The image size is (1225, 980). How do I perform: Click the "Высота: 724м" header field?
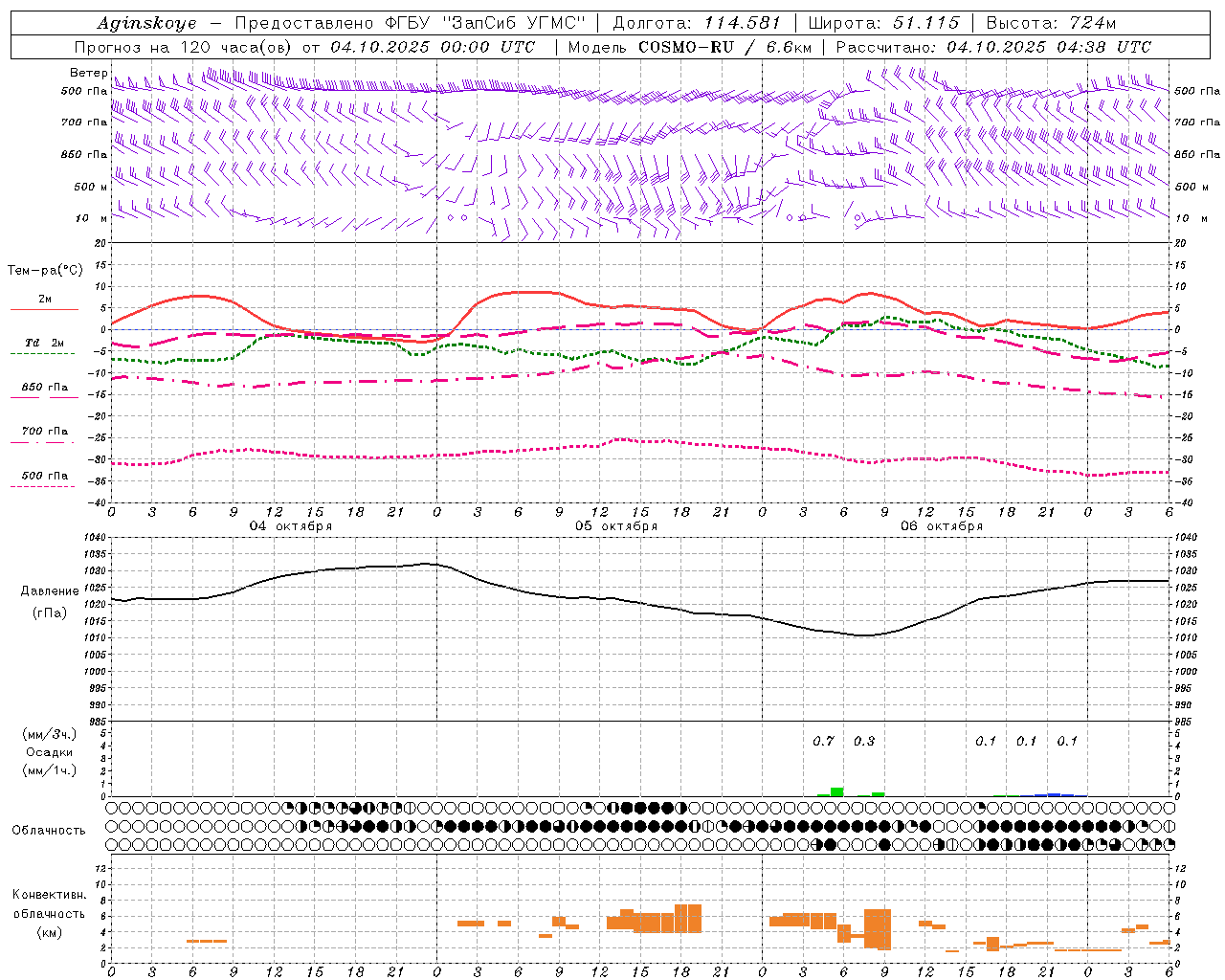pyautogui.click(x=1050, y=23)
